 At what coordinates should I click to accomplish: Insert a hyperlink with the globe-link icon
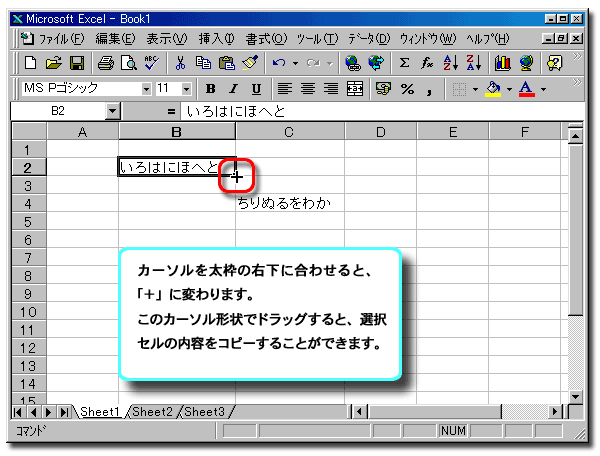coord(352,63)
